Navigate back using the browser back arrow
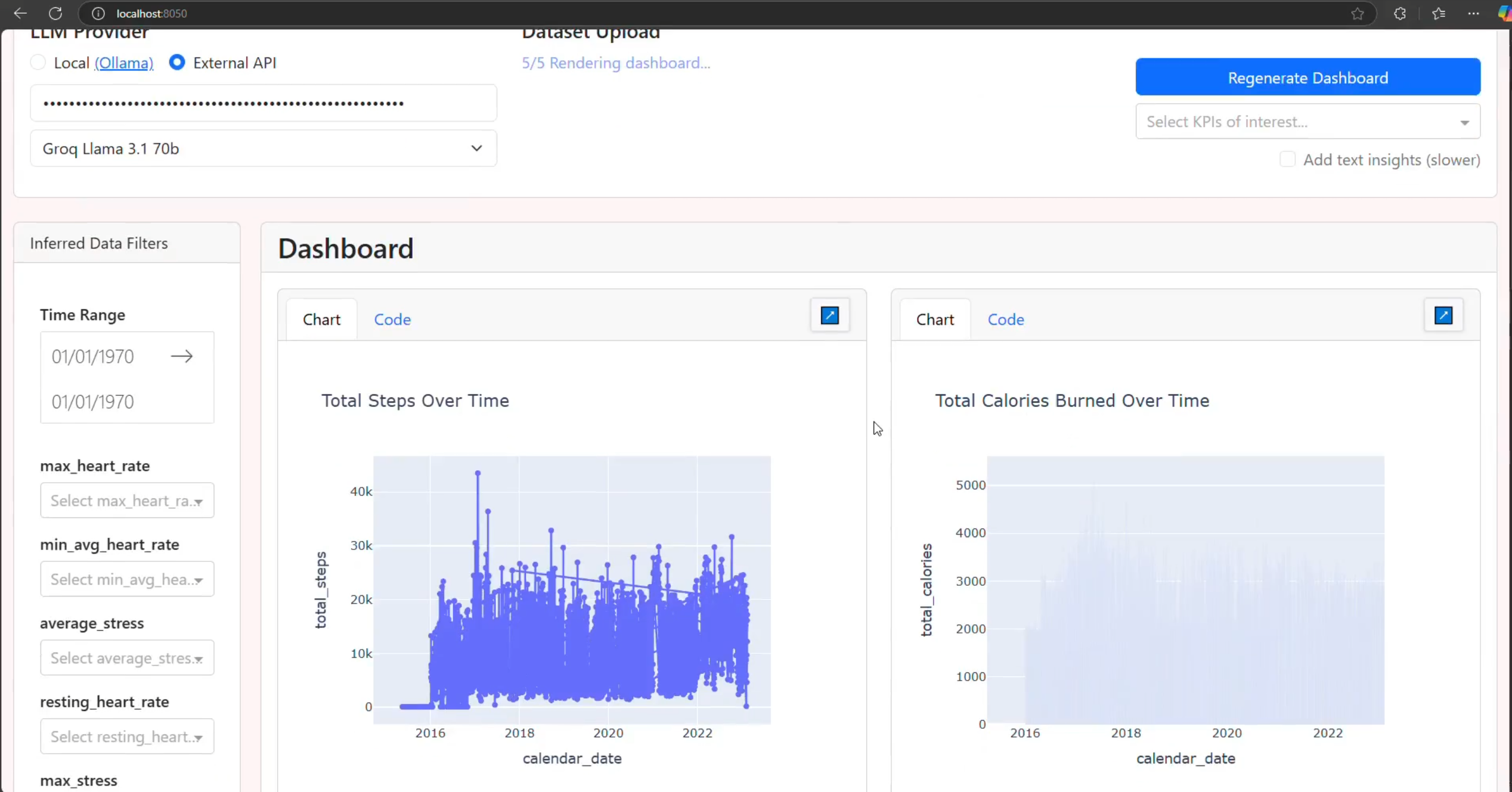 [x=20, y=13]
